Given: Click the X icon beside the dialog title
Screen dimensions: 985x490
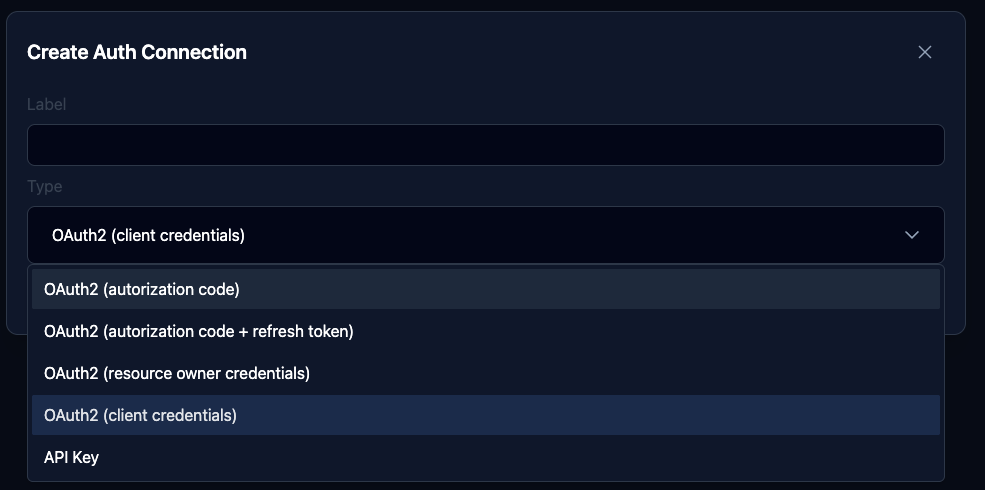Looking at the screenshot, I should tap(924, 52).
